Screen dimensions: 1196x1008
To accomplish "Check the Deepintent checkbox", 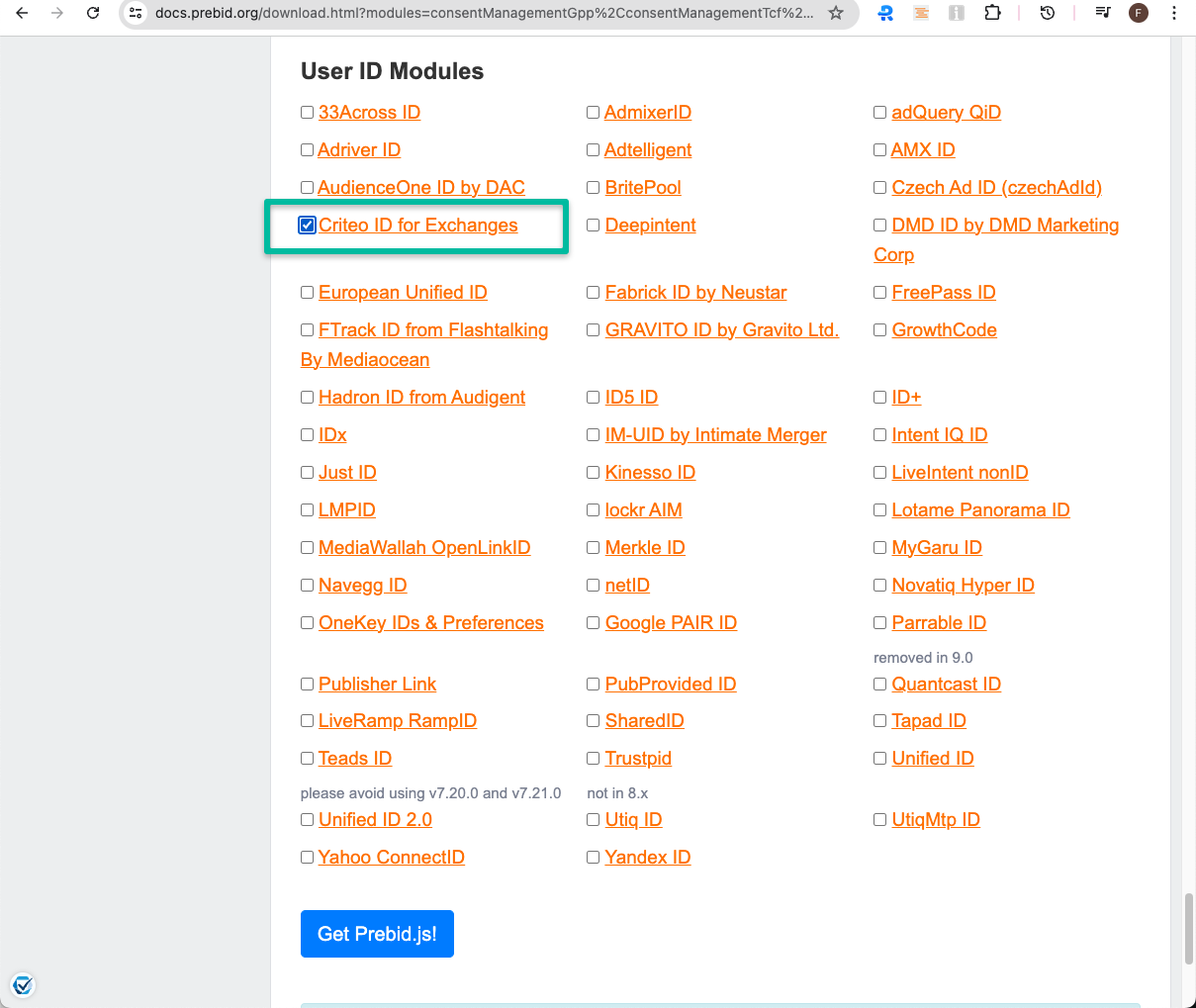I will coord(593,225).
